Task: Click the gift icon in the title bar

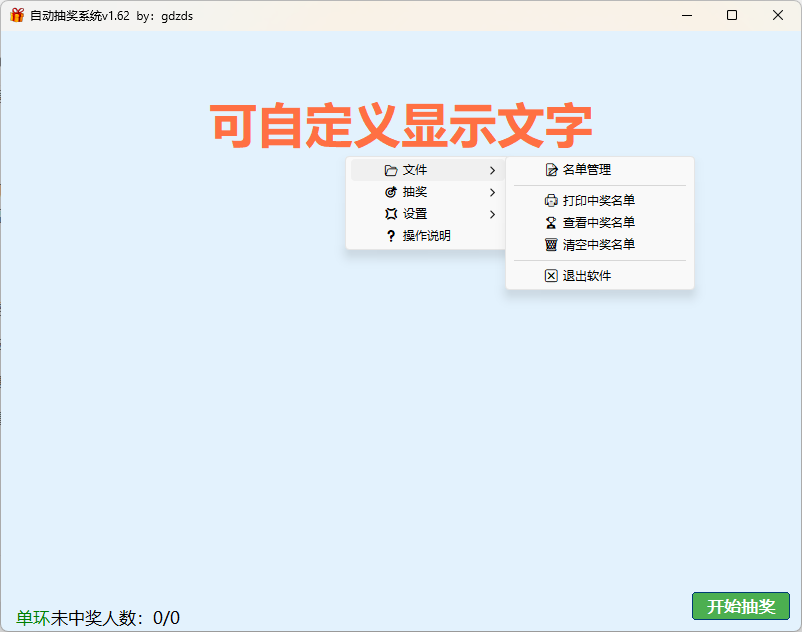Action: point(16,15)
